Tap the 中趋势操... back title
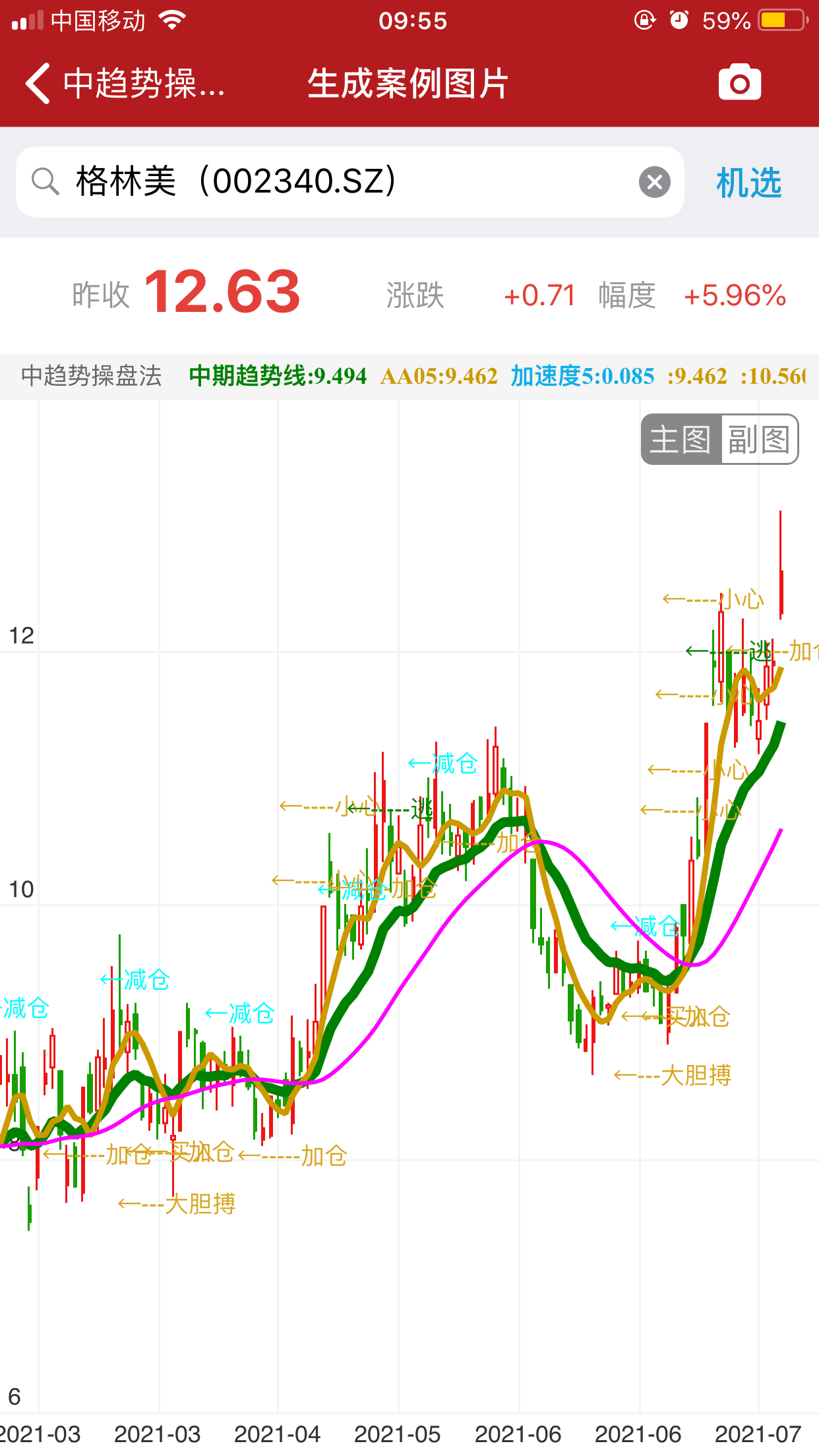This screenshot has height=1456, width=819. click(x=144, y=84)
